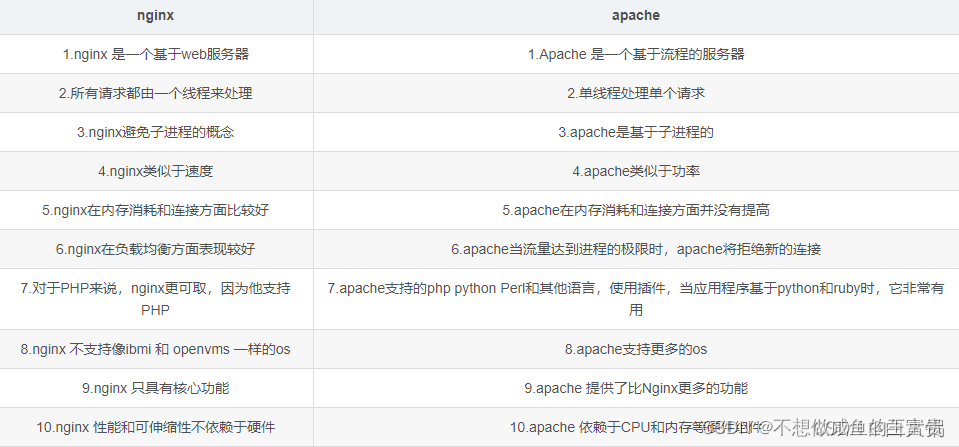Image resolution: width=959 pixels, height=447 pixels.
Task: Click row 7 apache cell on php python Perl
Action: click(x=636, y=299)
